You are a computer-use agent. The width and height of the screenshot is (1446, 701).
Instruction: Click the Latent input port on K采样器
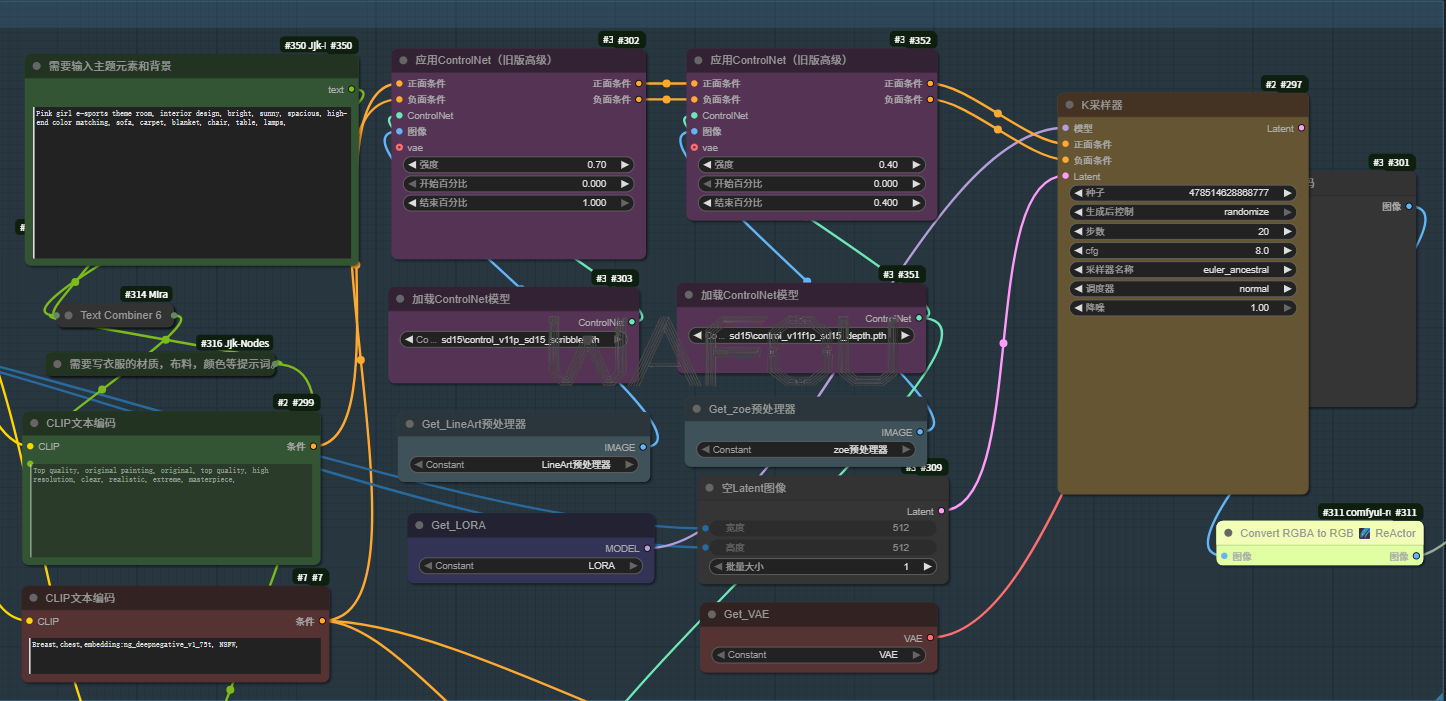point(1065,176)
